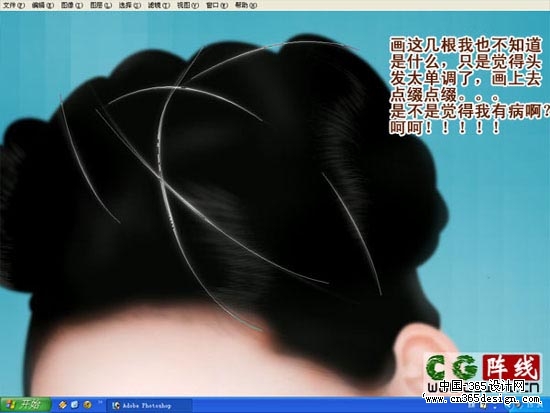Image resolution: width=550 pixels, height=413 pixels.
Task: Launch the second quick launch icon on the taskbar
Action: click(x=75, y=405)
